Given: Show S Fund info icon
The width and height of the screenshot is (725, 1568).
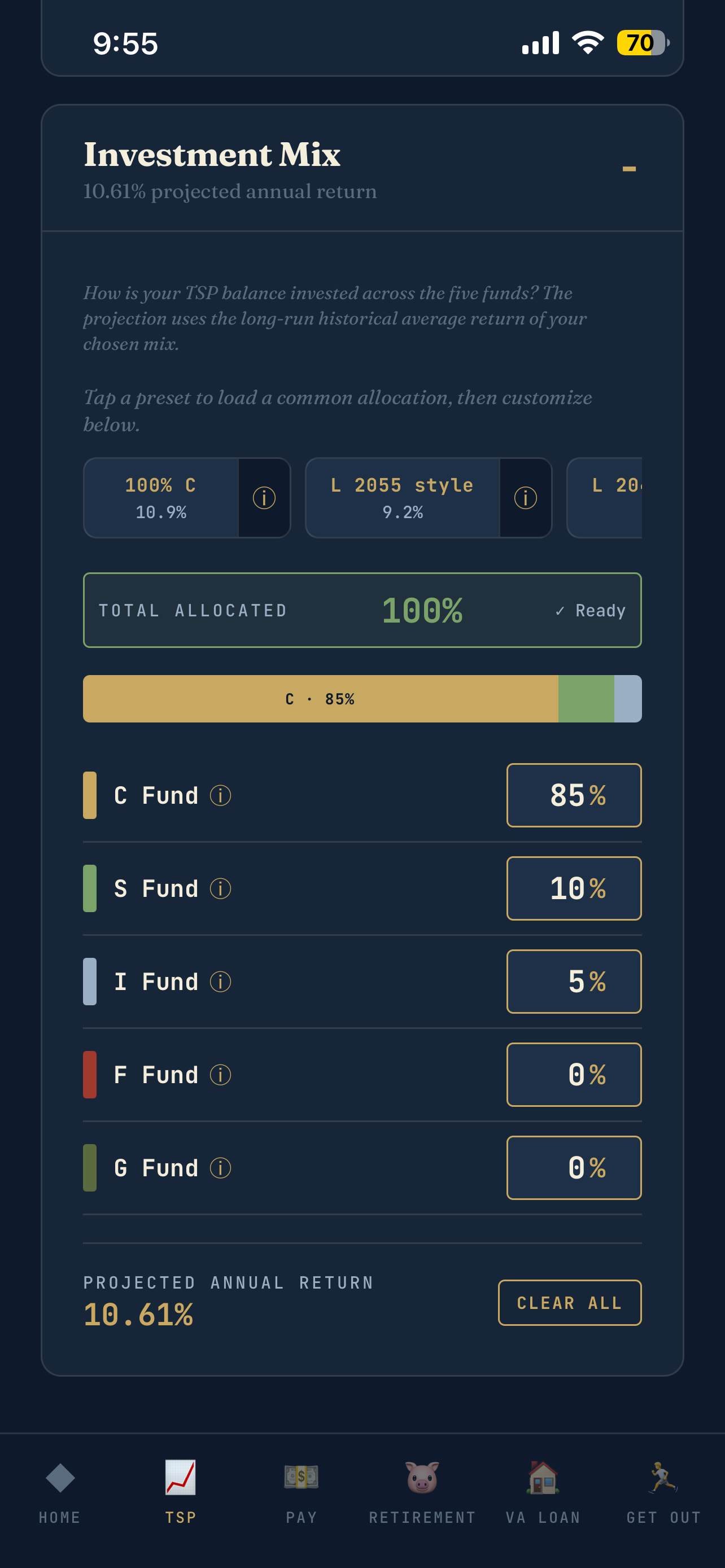Looking at the screenshot, I should pos(220,888).
